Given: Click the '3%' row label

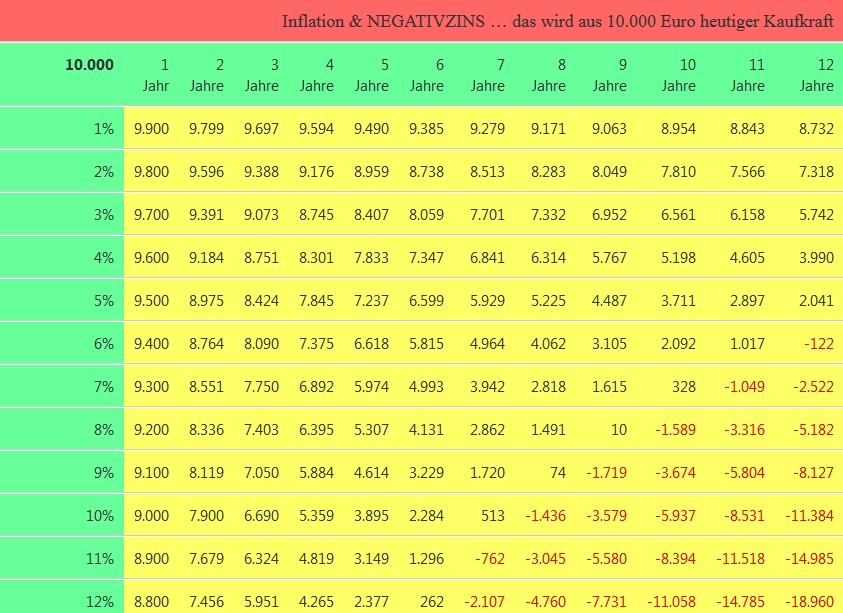Looking at the screenshot, I should pos(104,215).
